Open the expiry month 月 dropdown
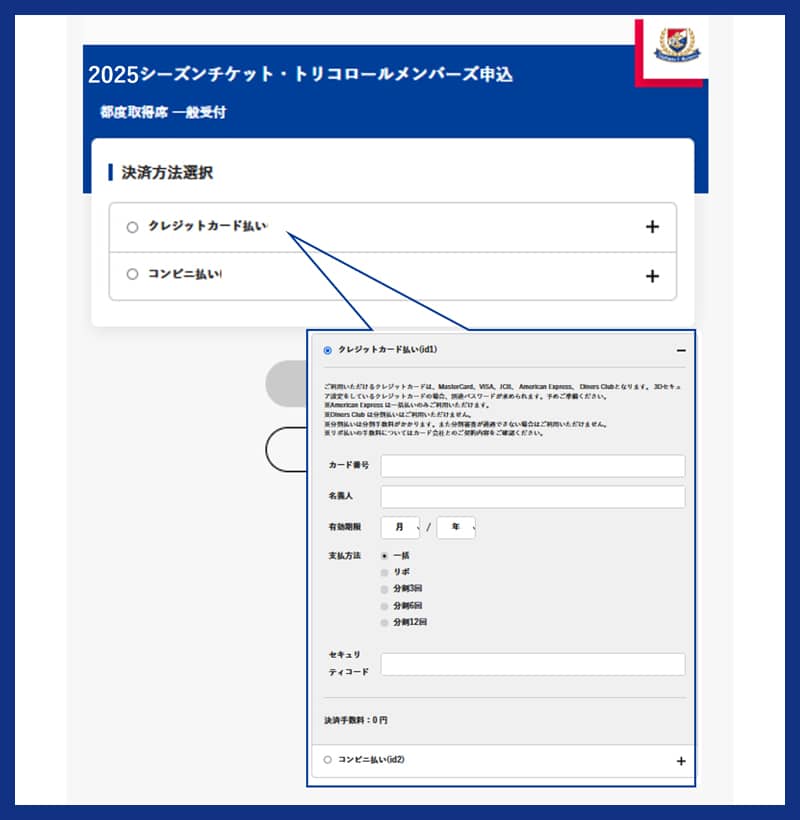 tap(400, 527)
